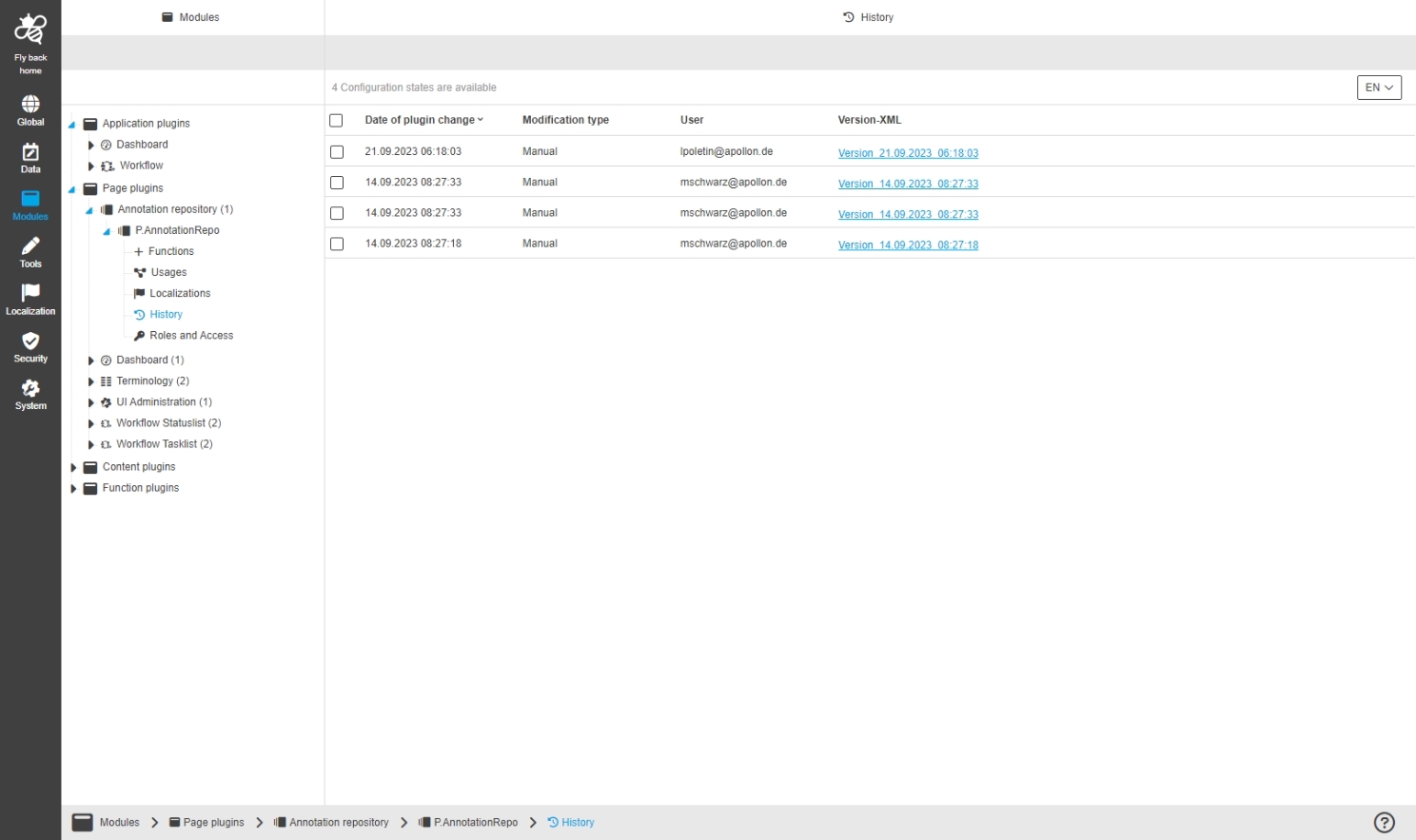Select Functions in the plugin tree

coord(171,252)
